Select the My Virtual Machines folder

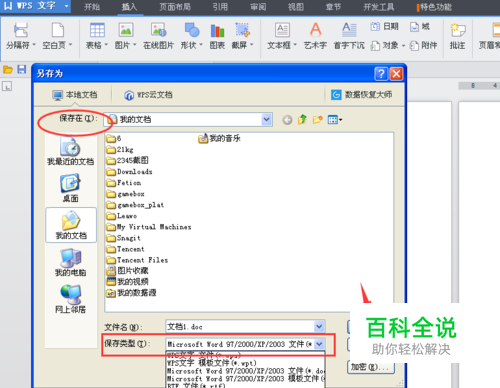click(x=149, y=227)
